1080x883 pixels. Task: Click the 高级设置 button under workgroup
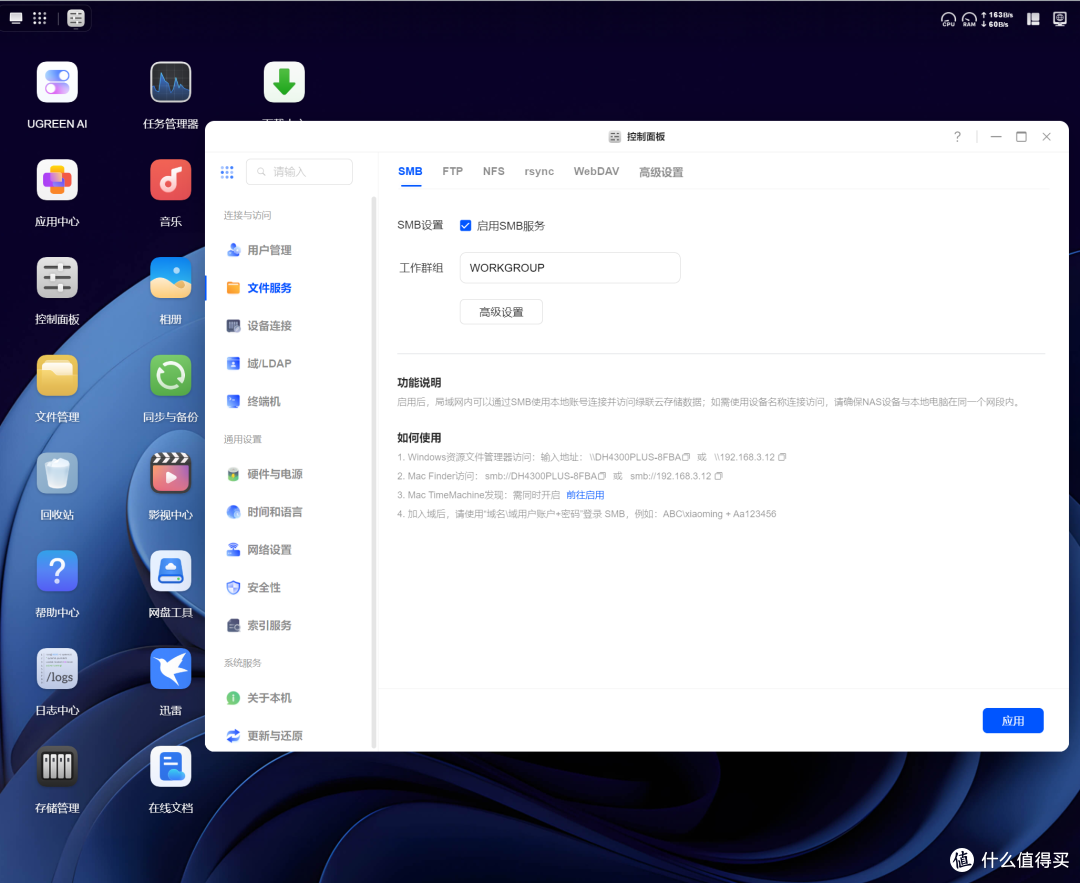[501, 312]
